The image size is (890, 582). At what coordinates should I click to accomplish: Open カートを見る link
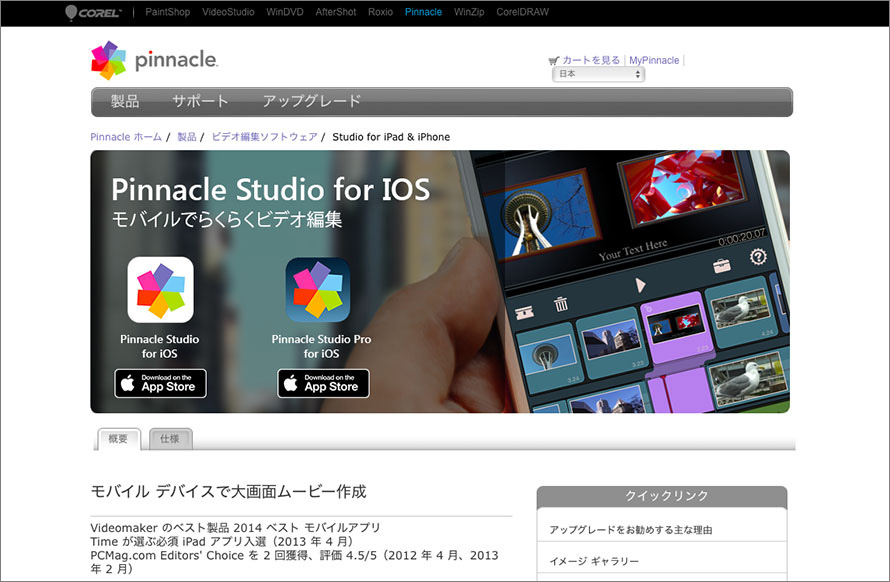[x=591, y=60]
